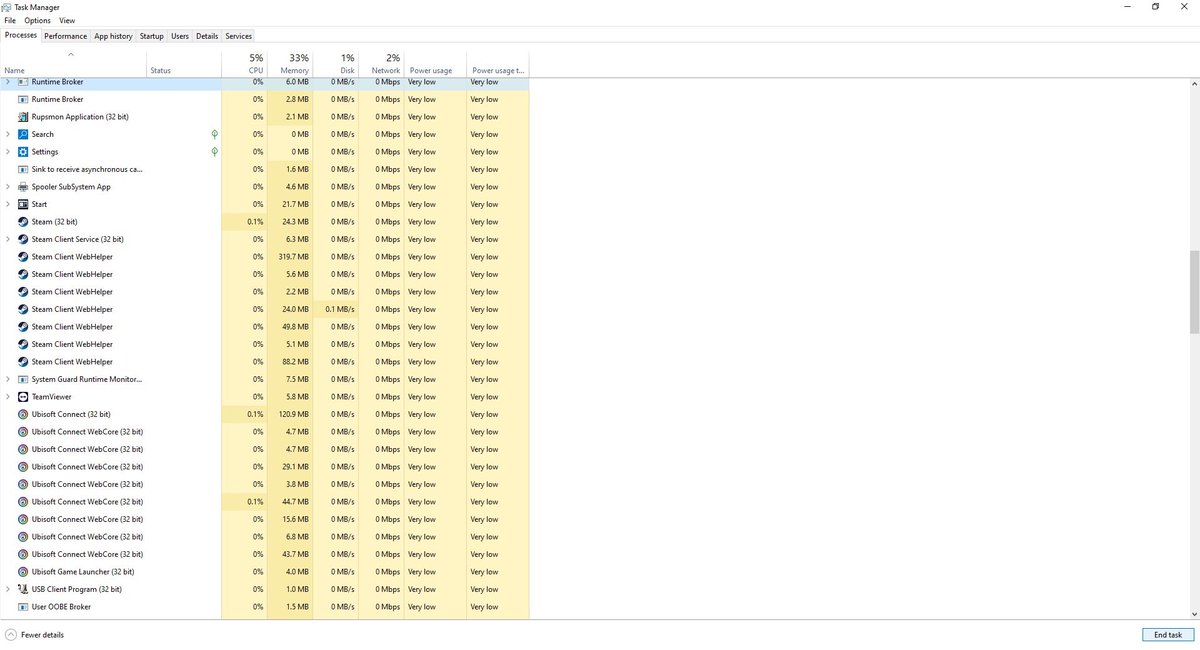Click the Spooler SubSystem App printer icon
The height and width of the screenshot is (650, 1200).
23,187
